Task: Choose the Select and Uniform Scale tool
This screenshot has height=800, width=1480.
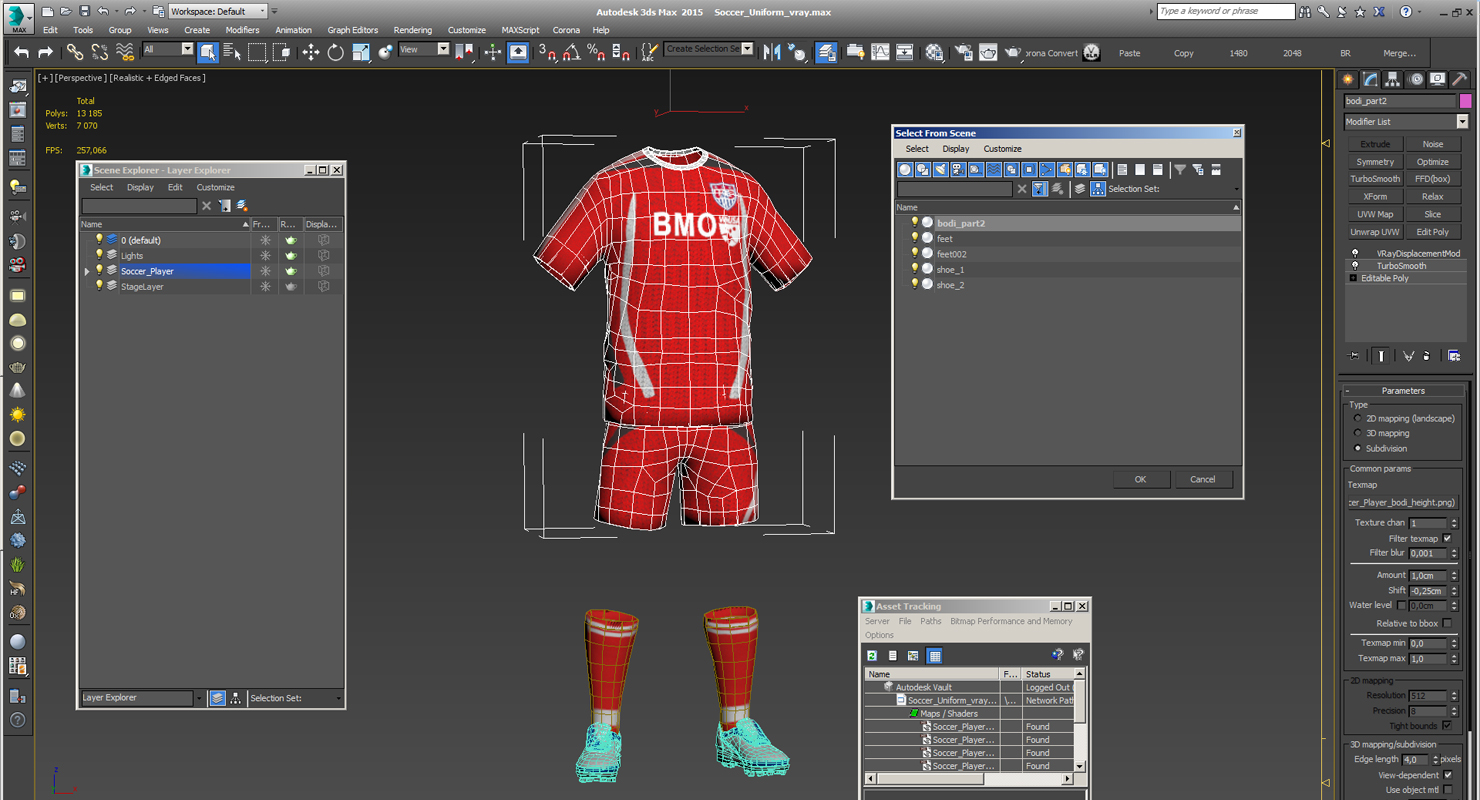Action: (361, 52)
